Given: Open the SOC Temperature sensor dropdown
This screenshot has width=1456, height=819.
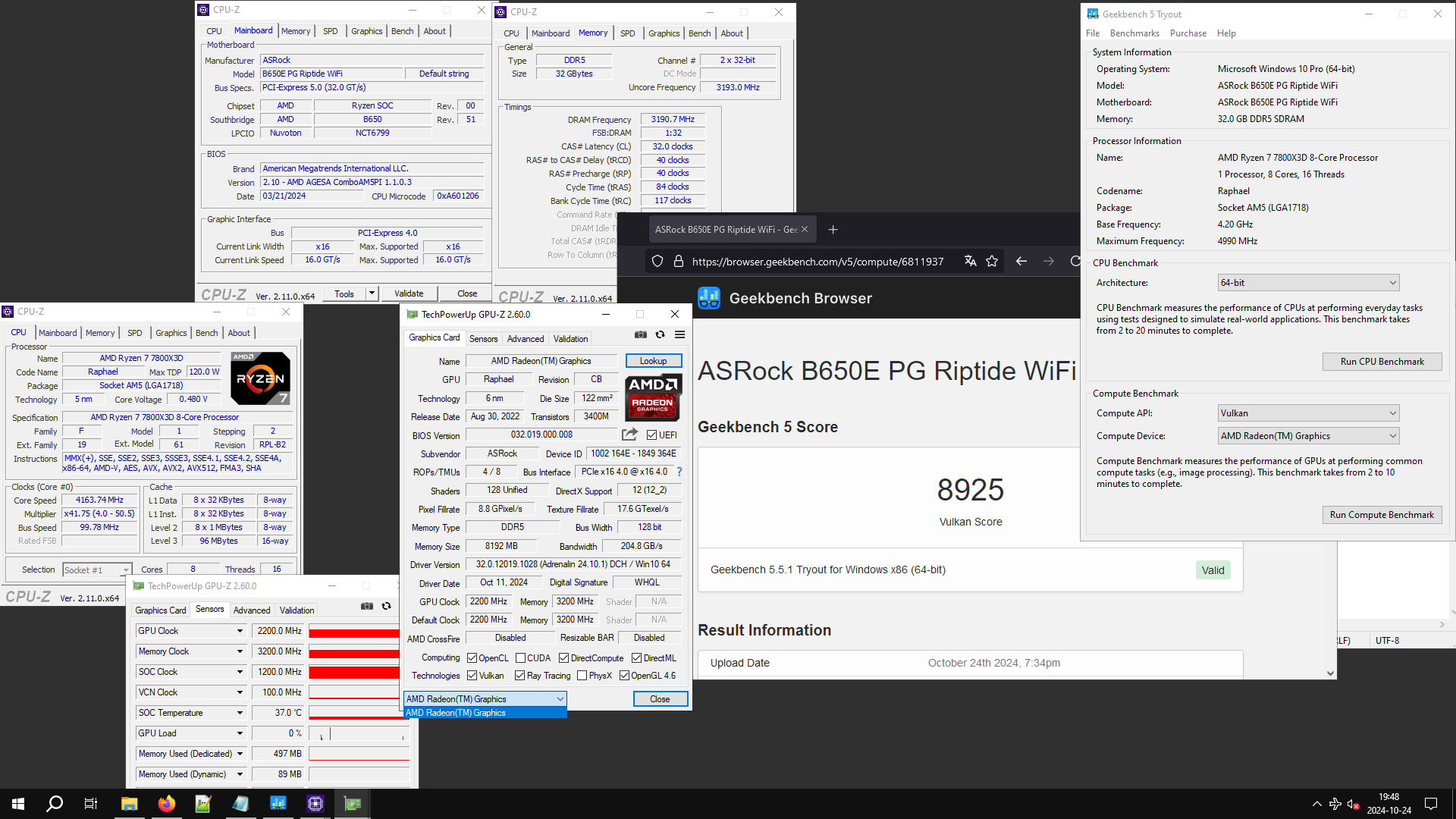Looking at the screenshot, I should point(240,713).
